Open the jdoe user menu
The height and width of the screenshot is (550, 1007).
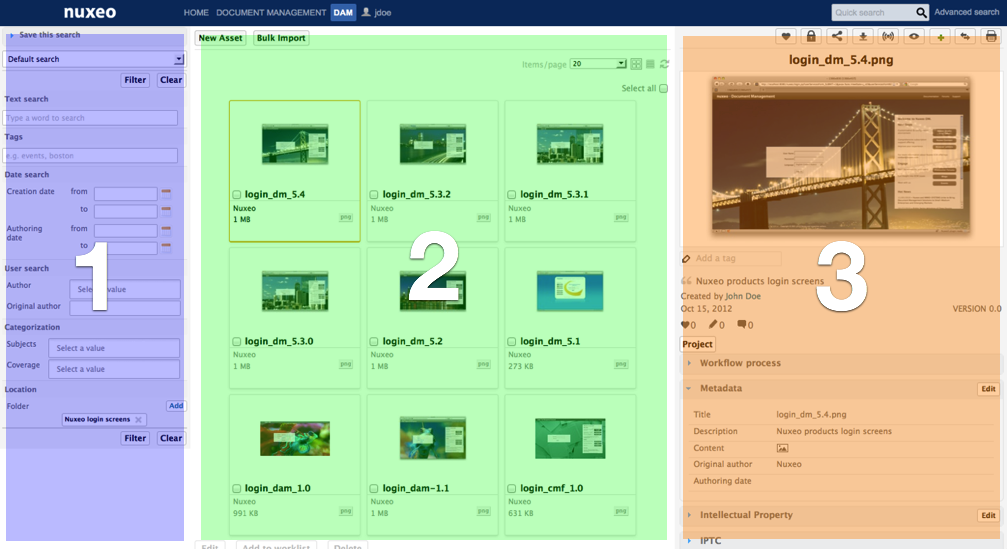(x=383, y=12)
